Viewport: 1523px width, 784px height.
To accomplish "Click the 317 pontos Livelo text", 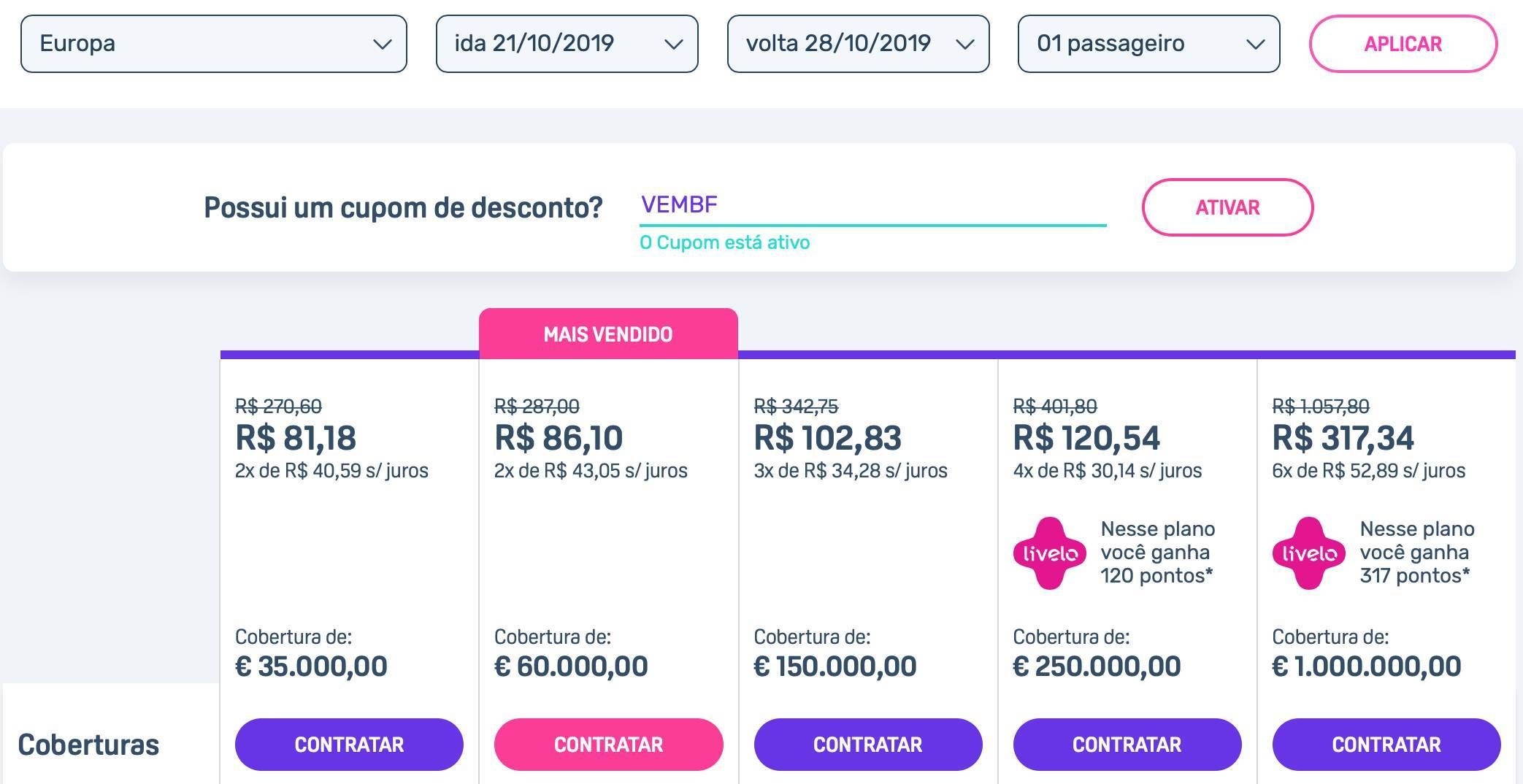I will (1417, 553).
